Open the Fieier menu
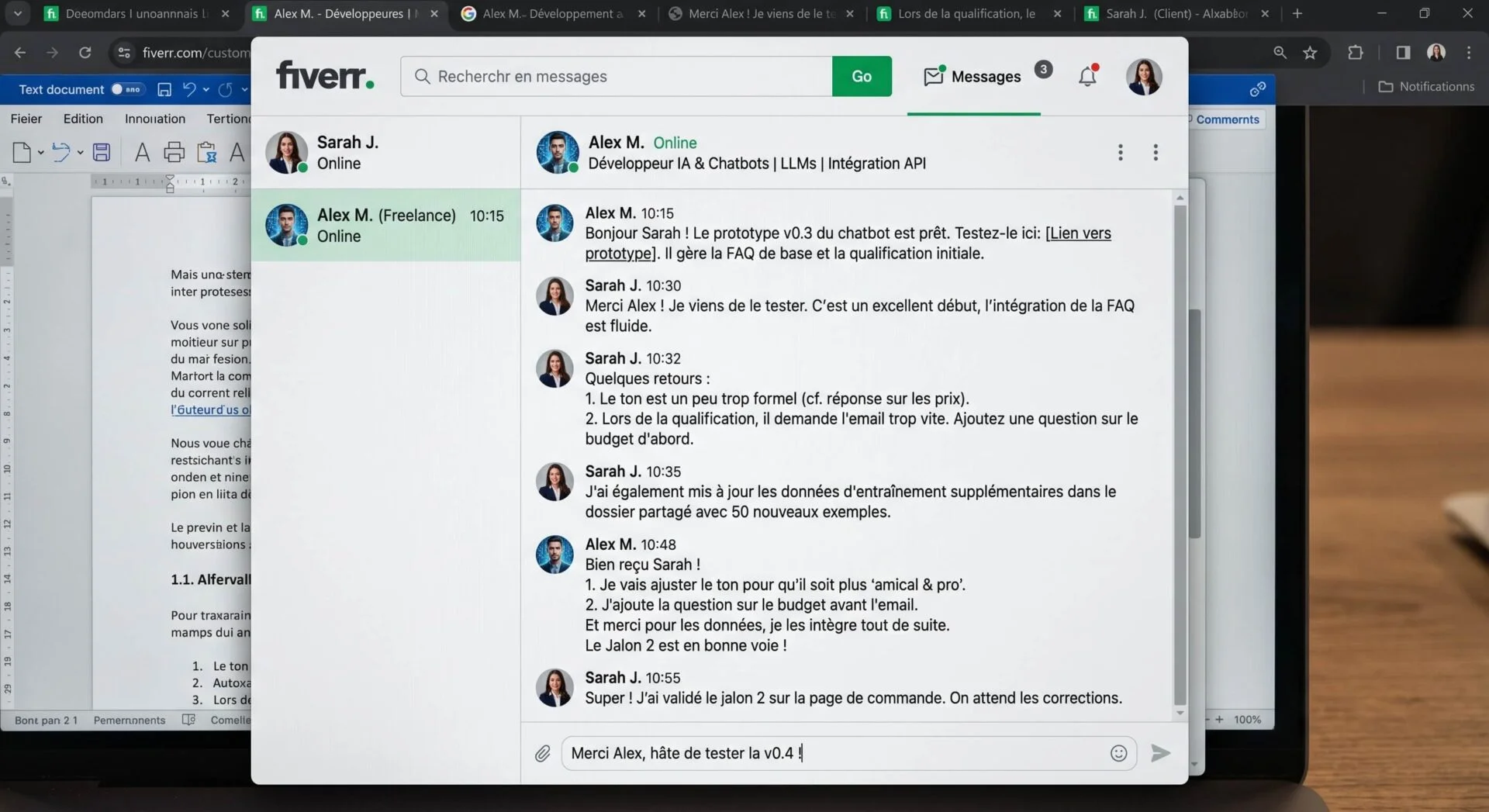Image resolution: width=1489 pixels, height=812 pixels. click(x=26, y=119)
